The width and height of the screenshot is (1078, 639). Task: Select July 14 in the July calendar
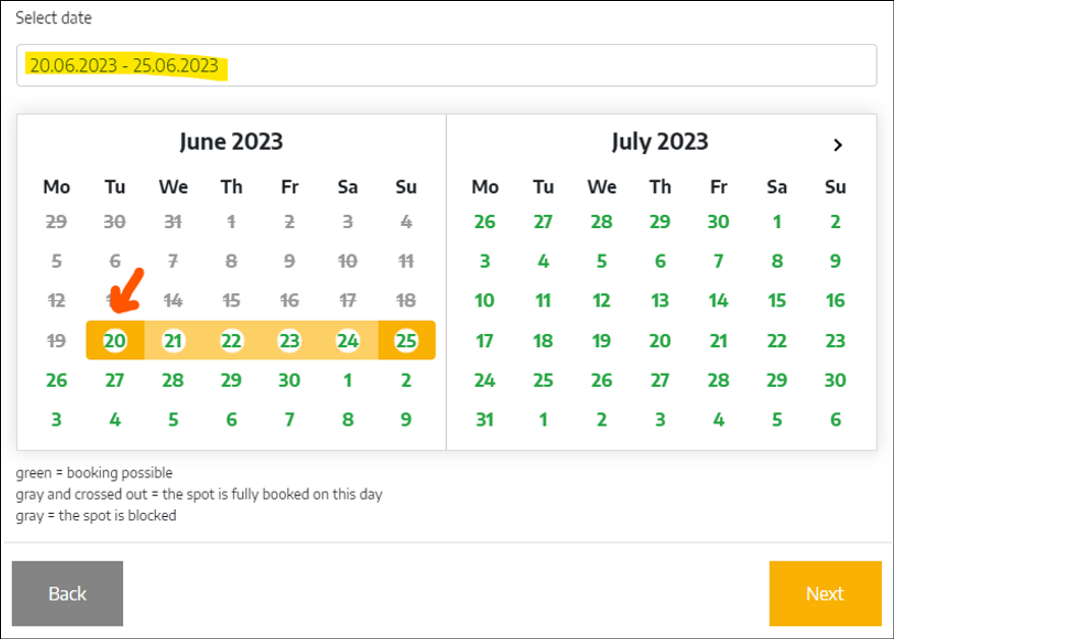(718, 301)
